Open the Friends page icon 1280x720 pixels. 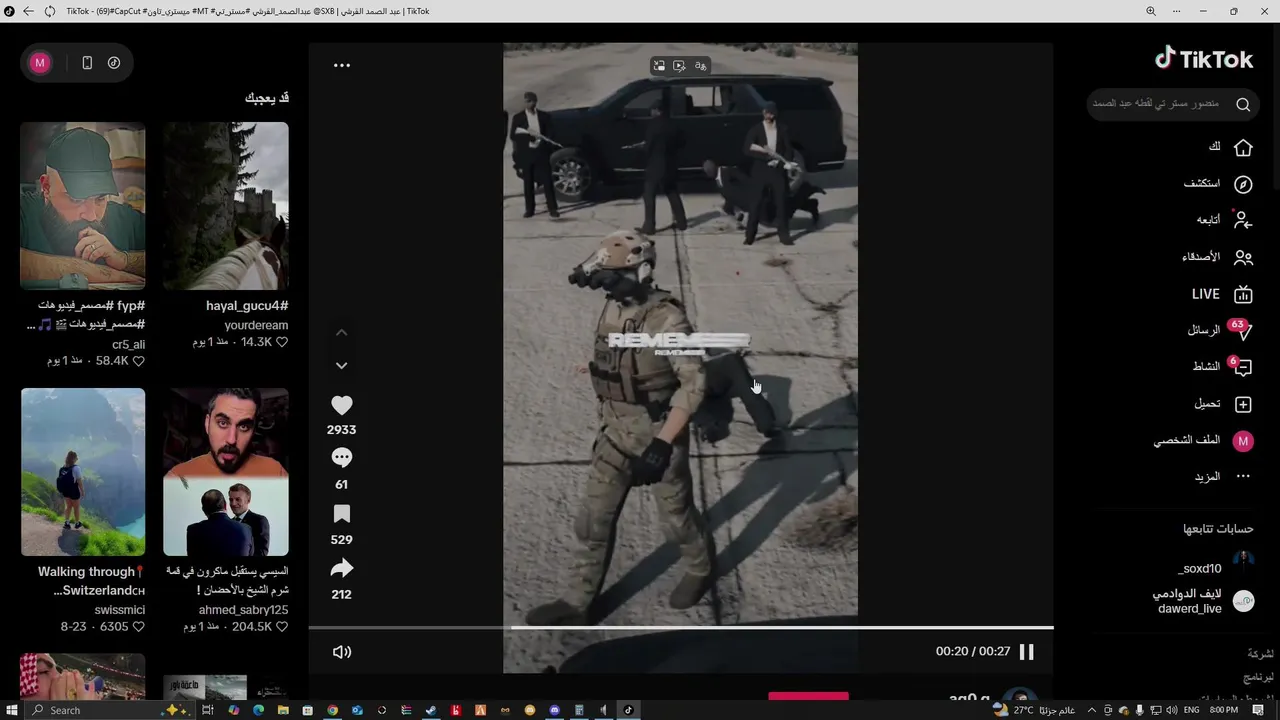pos(1243,257)
